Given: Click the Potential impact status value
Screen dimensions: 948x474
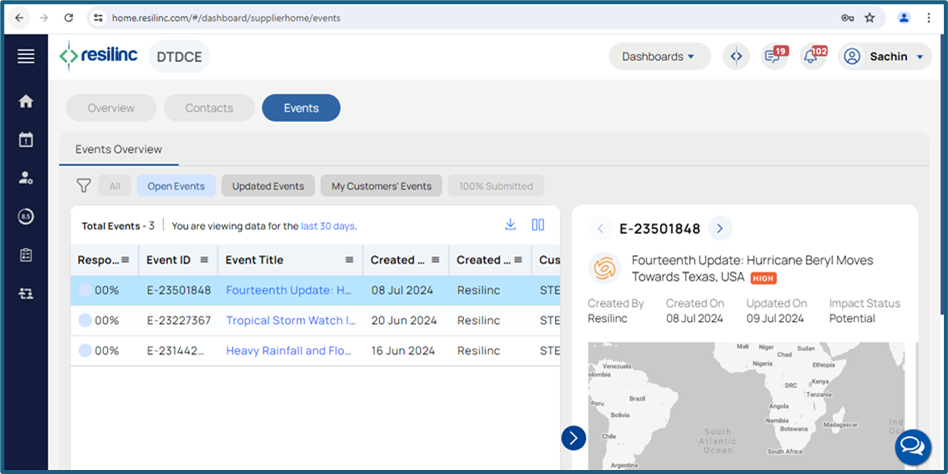Looking at the screenshot, I should pos(852,319).
